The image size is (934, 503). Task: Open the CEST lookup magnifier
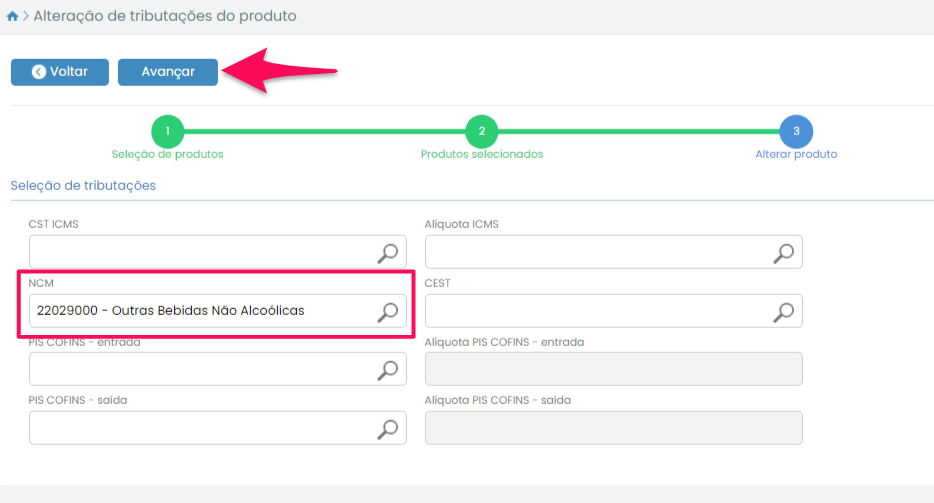point(784,312)
